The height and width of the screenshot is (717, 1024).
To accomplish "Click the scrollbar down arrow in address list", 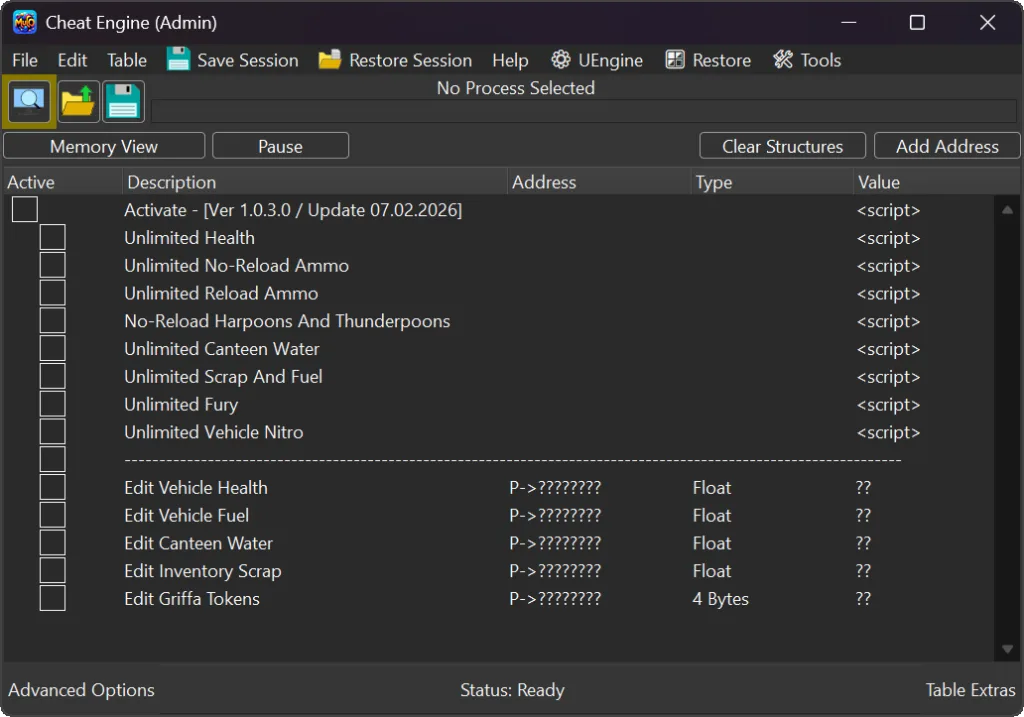I will pyautogui.click(x=1007, y=649).
